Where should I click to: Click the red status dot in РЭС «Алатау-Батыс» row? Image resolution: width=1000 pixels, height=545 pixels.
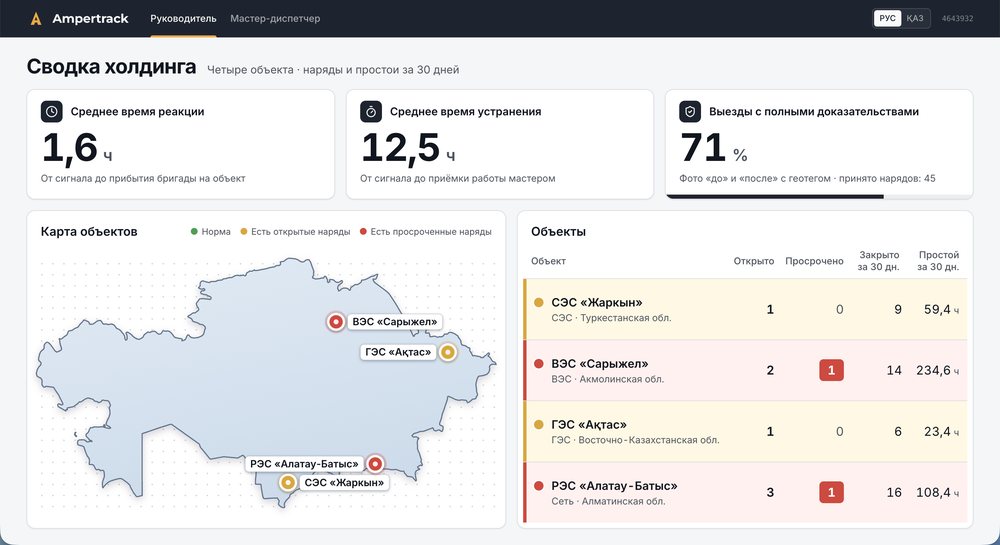538,486
